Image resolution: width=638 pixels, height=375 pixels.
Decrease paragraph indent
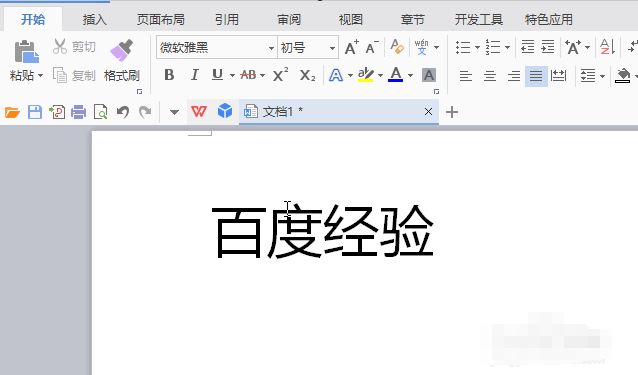(528, 47)
